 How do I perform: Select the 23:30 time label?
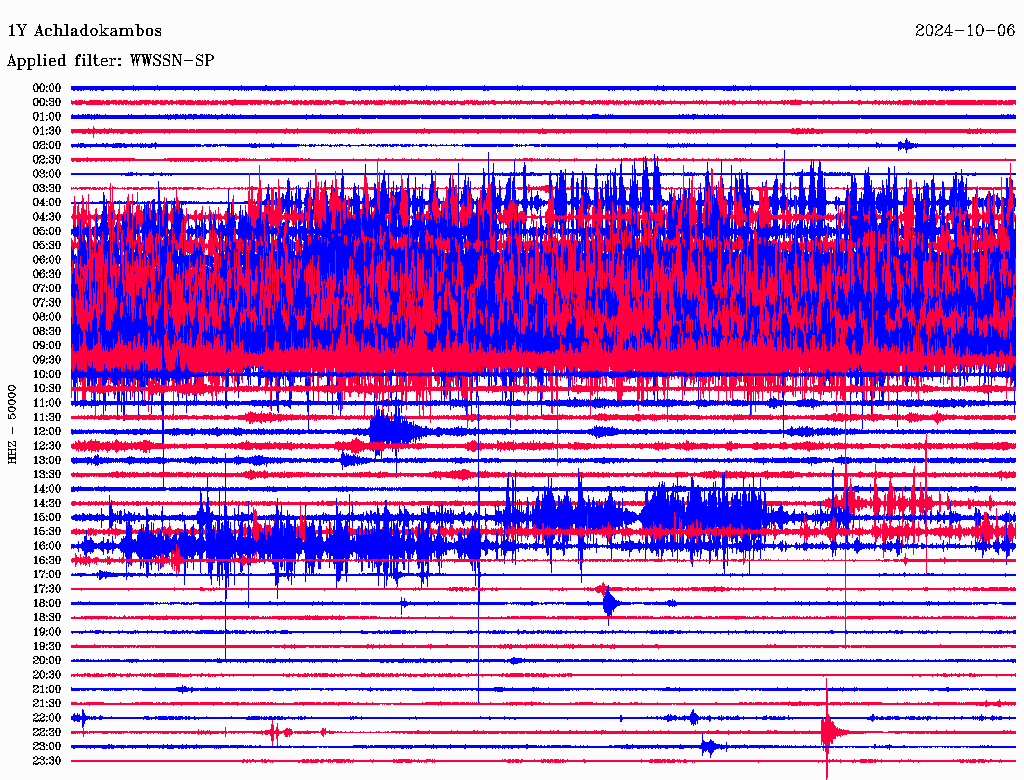tap(47, 761)
